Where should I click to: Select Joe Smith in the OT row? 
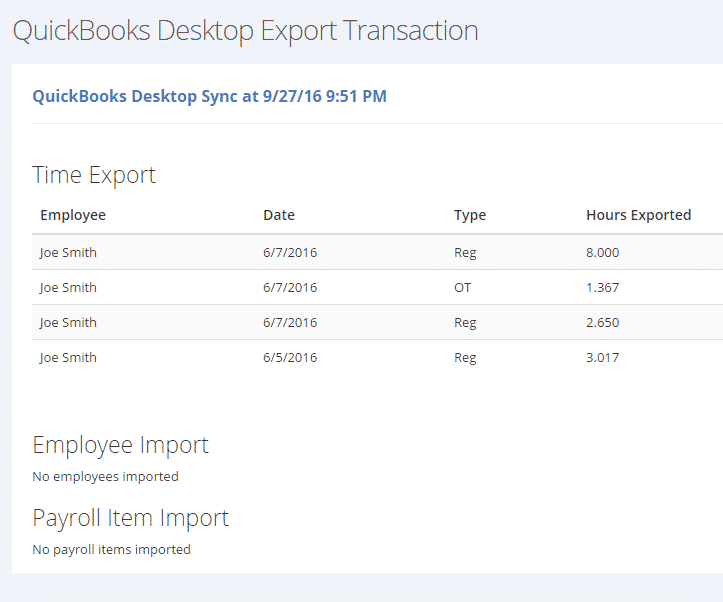coord(68,288)
